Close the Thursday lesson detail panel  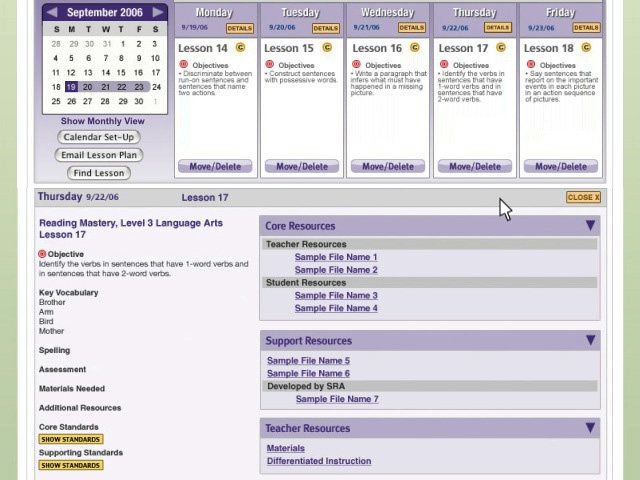coord(583,197)
